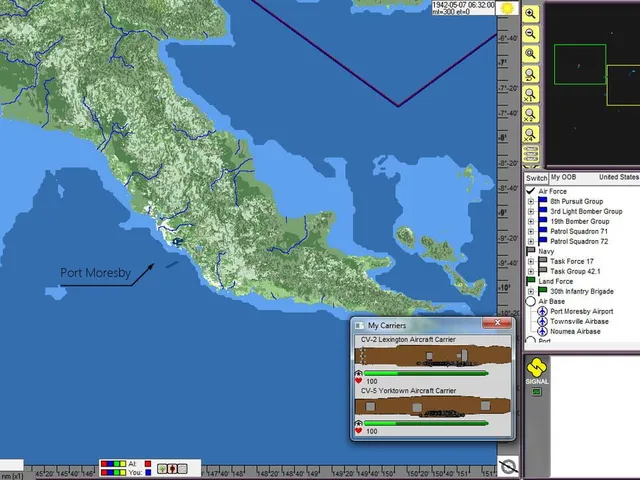
Task: Click the SIGNAL lightning icon
Action: (536, 367)
